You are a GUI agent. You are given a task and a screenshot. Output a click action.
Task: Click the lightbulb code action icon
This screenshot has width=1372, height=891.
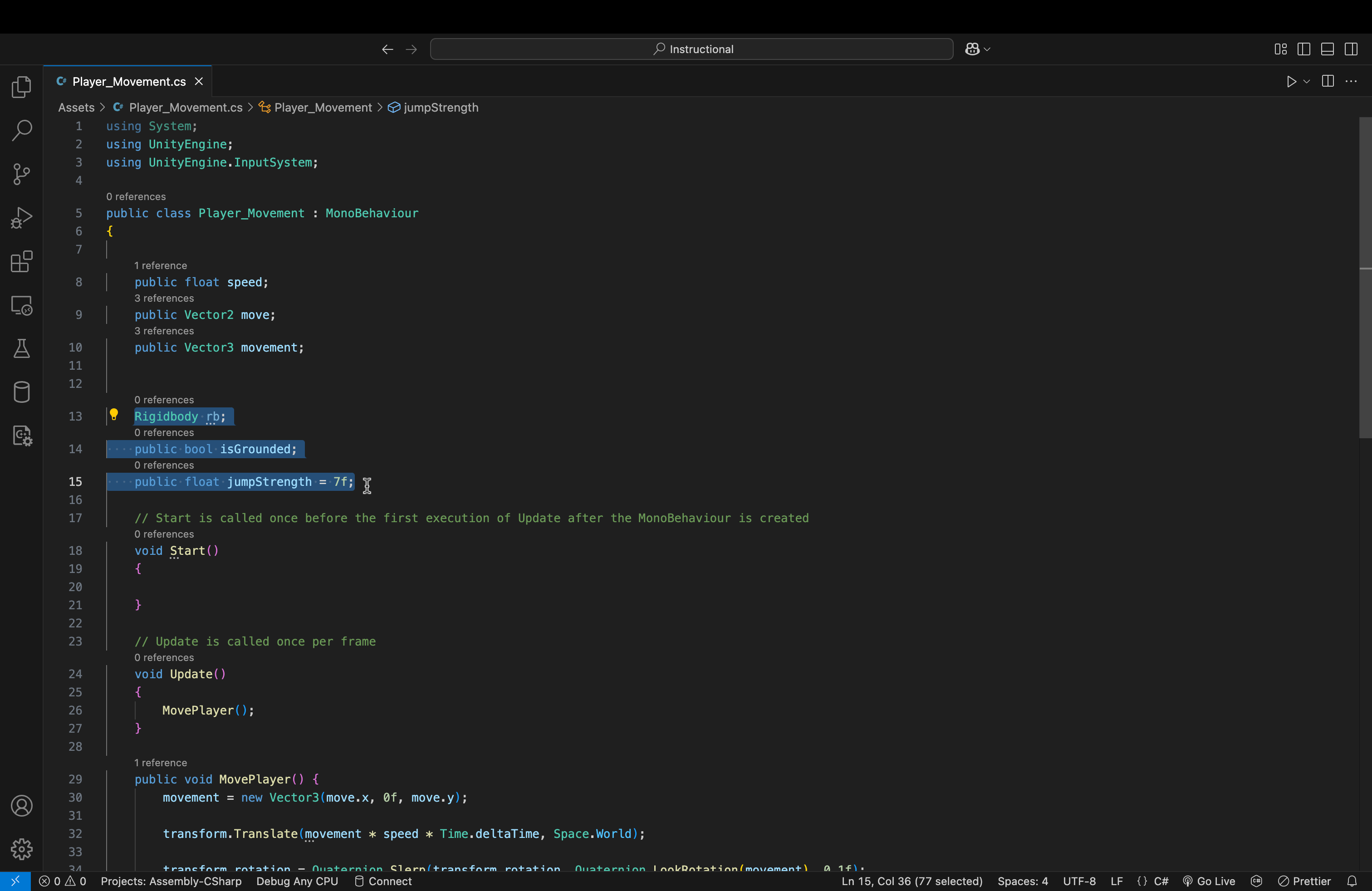coord(113,414)
